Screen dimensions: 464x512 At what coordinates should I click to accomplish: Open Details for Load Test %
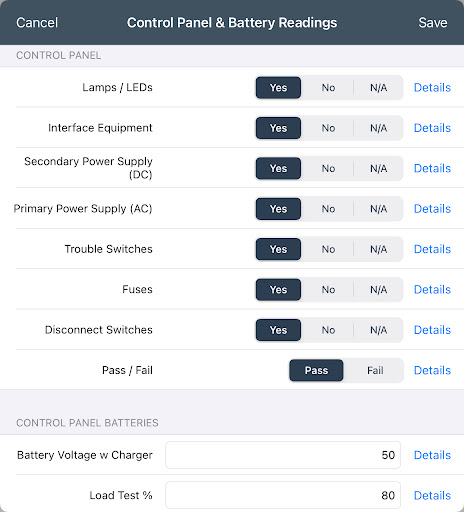pos(432,495)
